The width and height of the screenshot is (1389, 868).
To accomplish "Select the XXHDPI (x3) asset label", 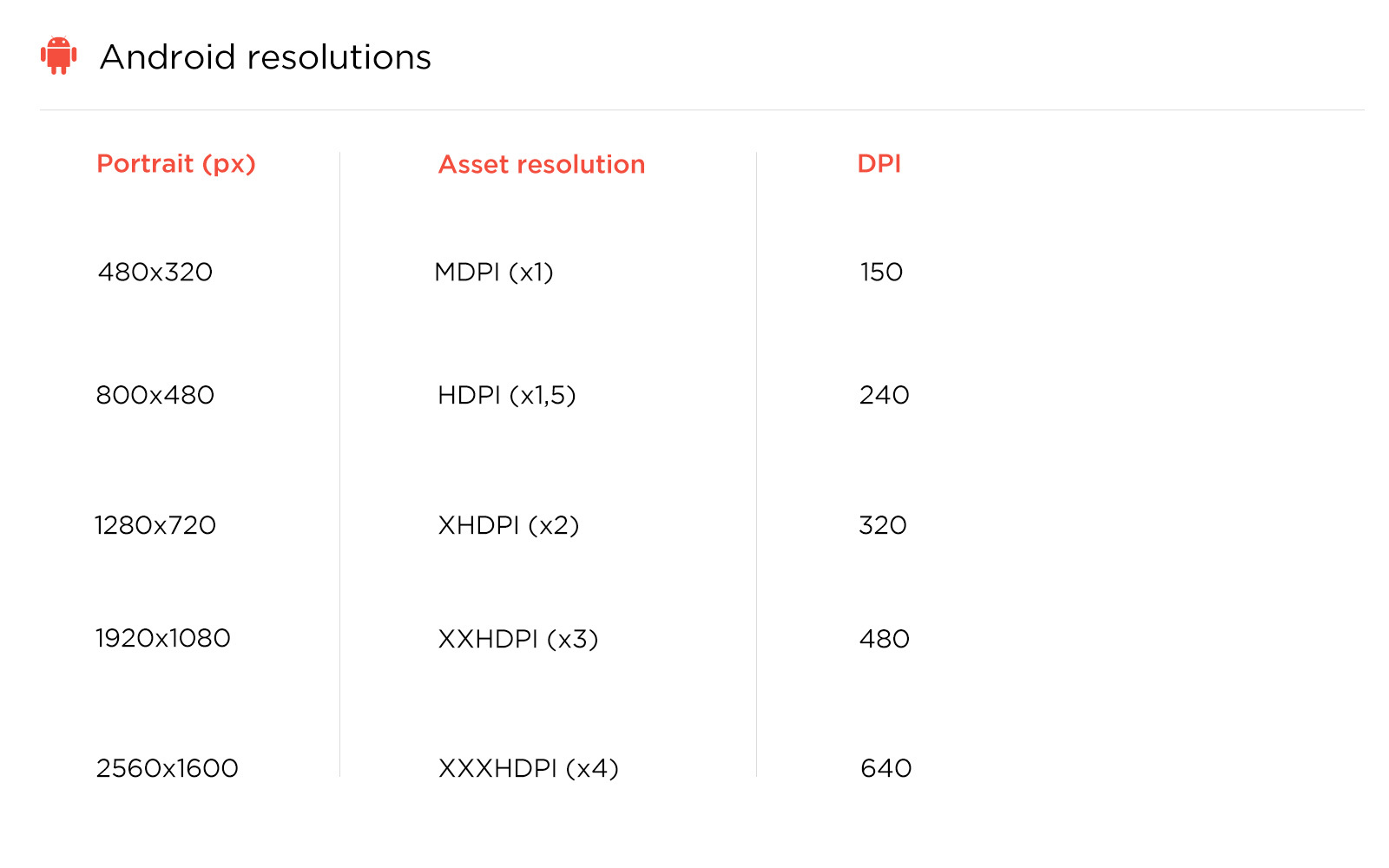I will coord(518,640).
